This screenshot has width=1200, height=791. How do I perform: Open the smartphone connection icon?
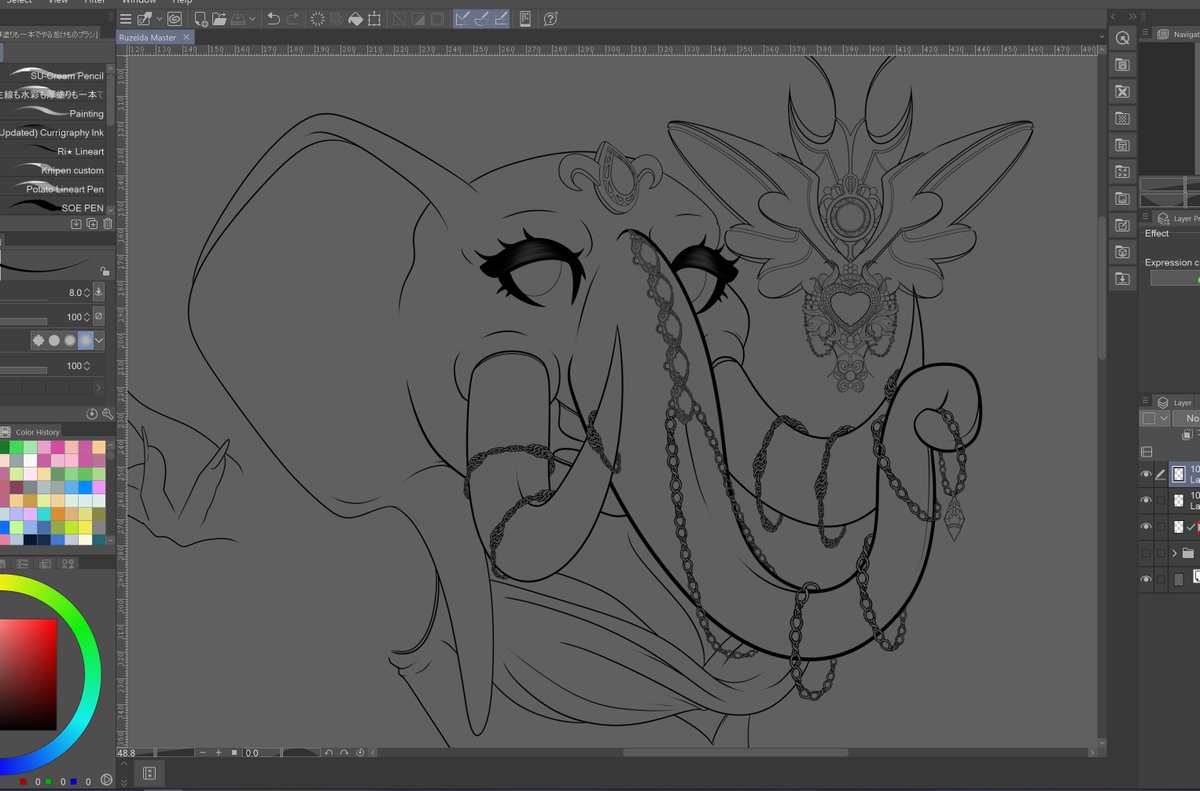pyautogui.click(x=525, y=19)
